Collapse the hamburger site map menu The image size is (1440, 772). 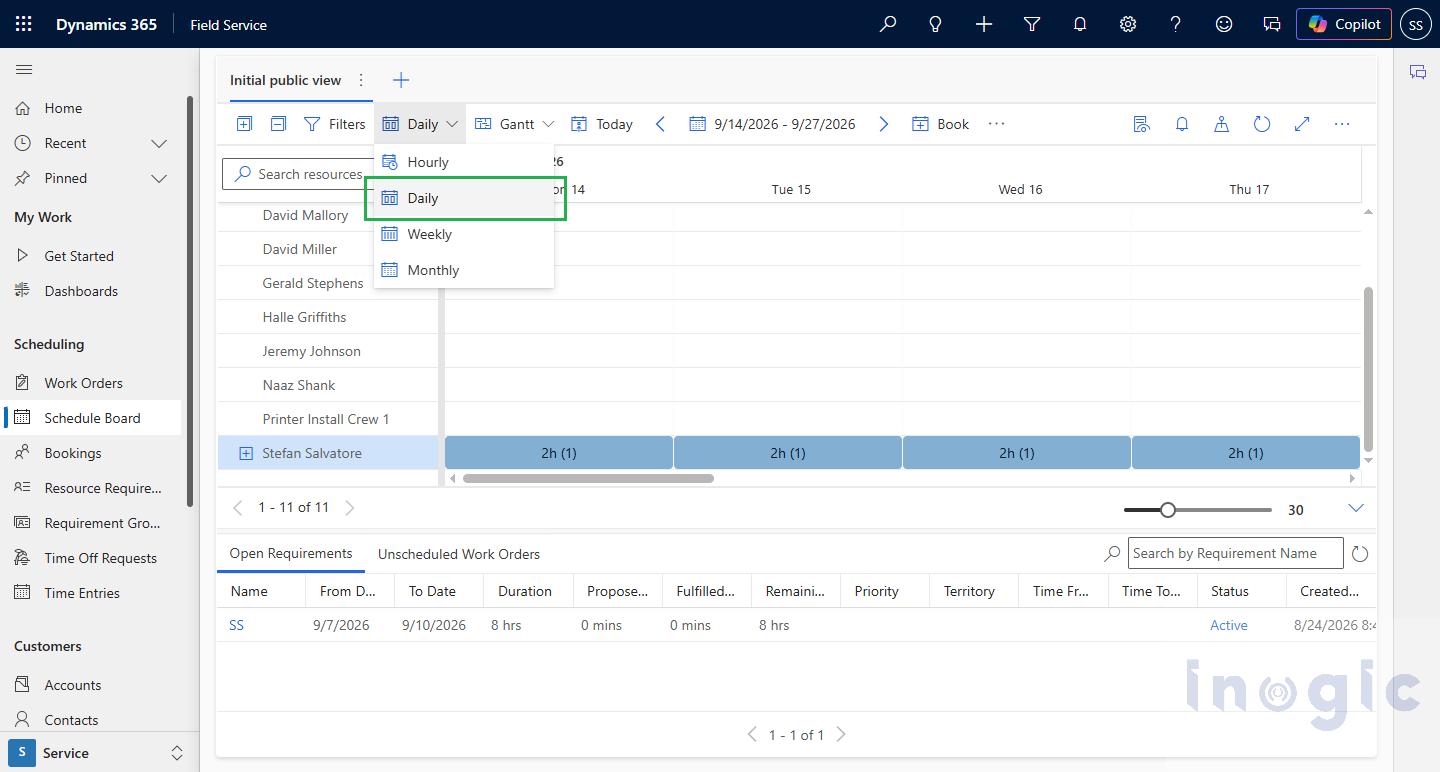point(24,69)
